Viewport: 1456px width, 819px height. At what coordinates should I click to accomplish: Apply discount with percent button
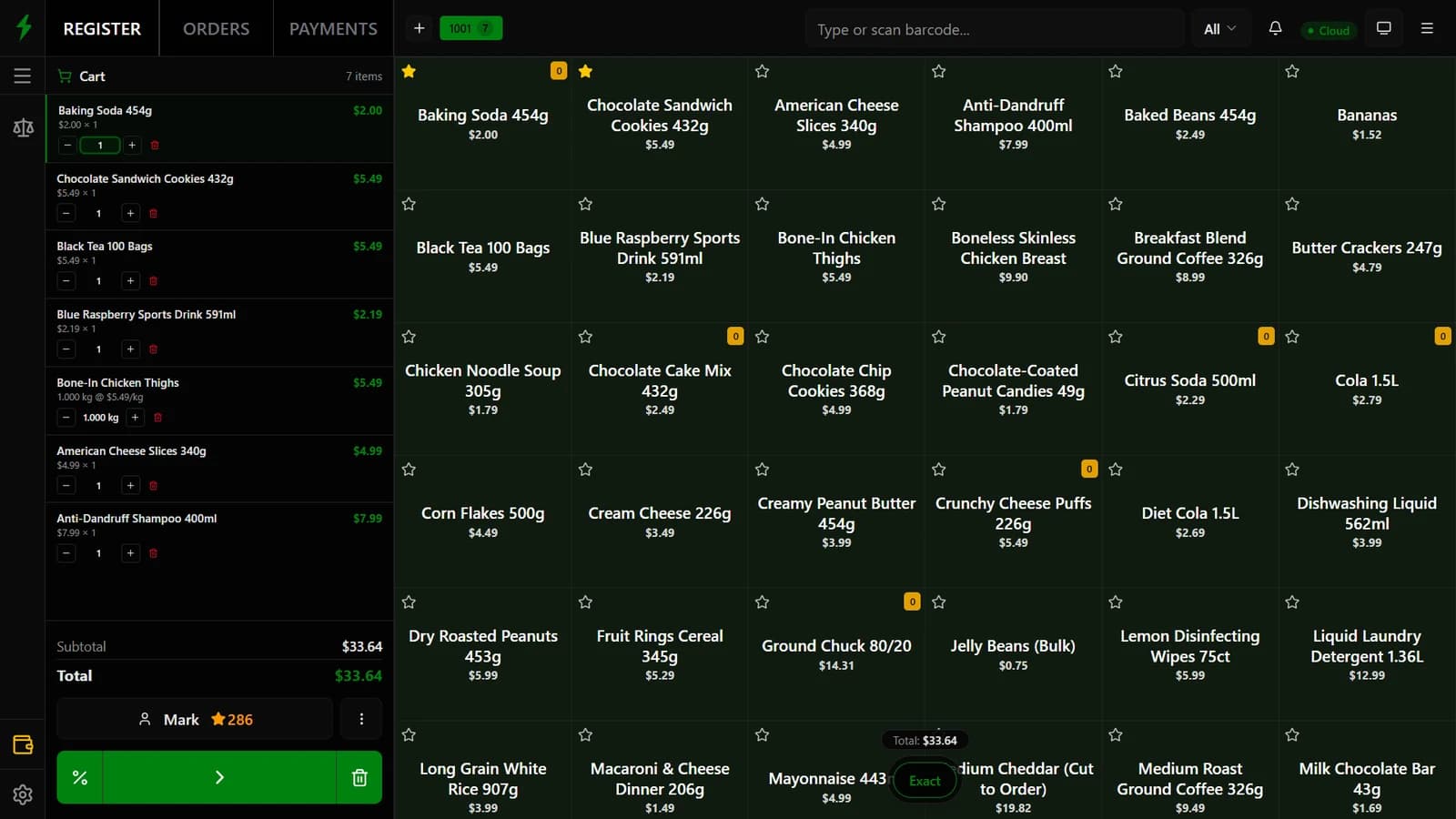pos(80,777)
